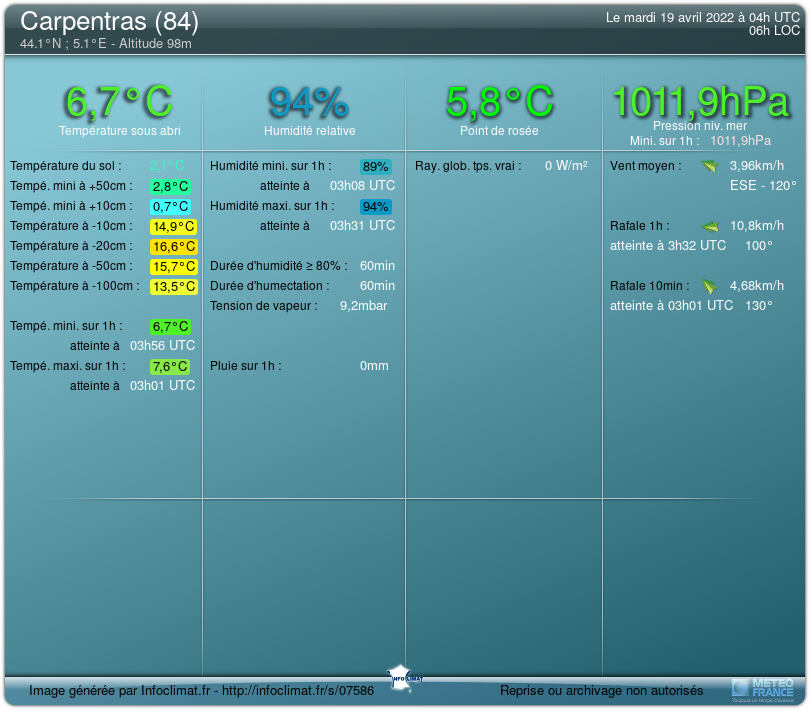Click the Infoclimat France map logo
The width and height of the screenshot is (810, 710).
(403, 675)
